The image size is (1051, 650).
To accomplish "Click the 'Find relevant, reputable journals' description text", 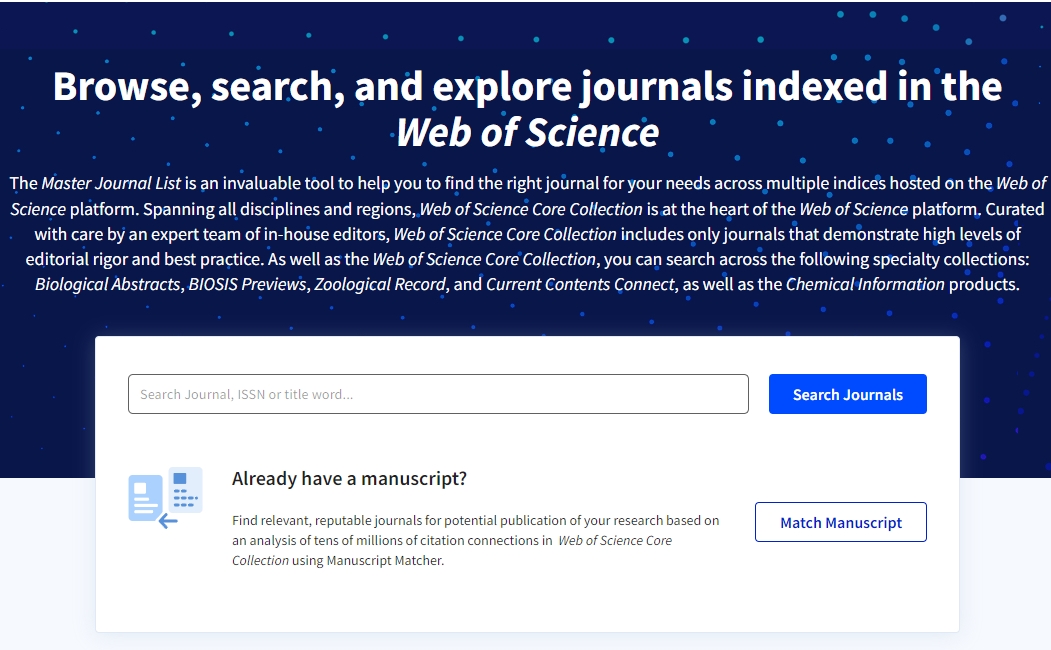I will [475, 540].
